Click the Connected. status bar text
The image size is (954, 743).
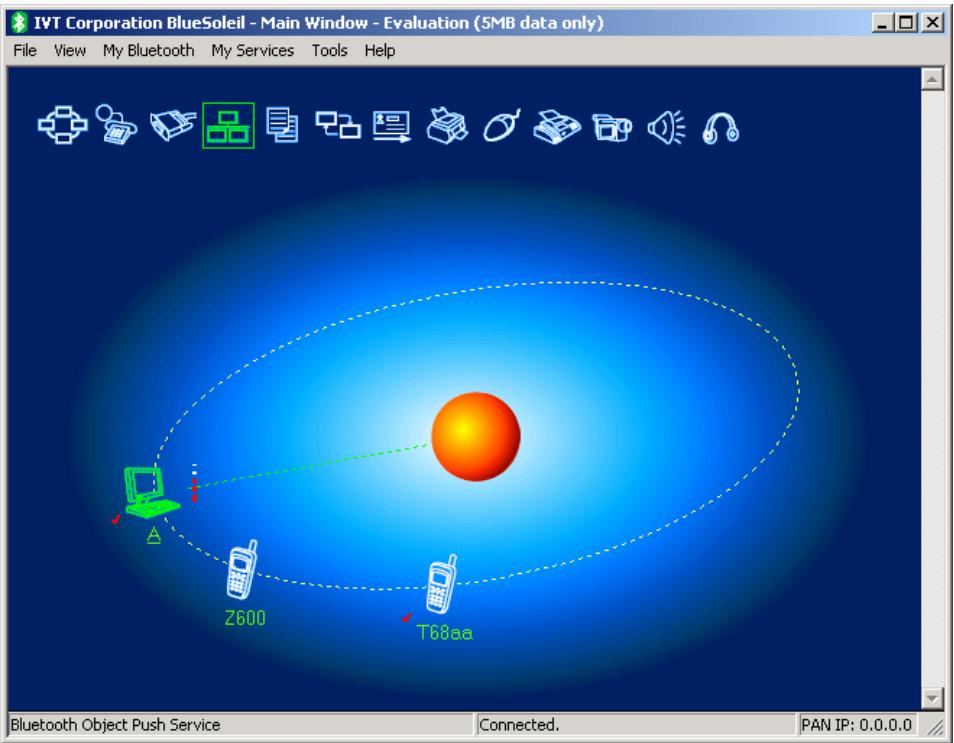pos(519,725)
